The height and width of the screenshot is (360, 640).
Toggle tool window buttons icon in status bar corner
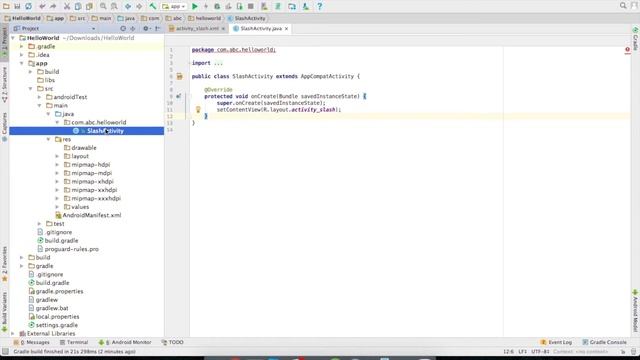click(5, 351)
